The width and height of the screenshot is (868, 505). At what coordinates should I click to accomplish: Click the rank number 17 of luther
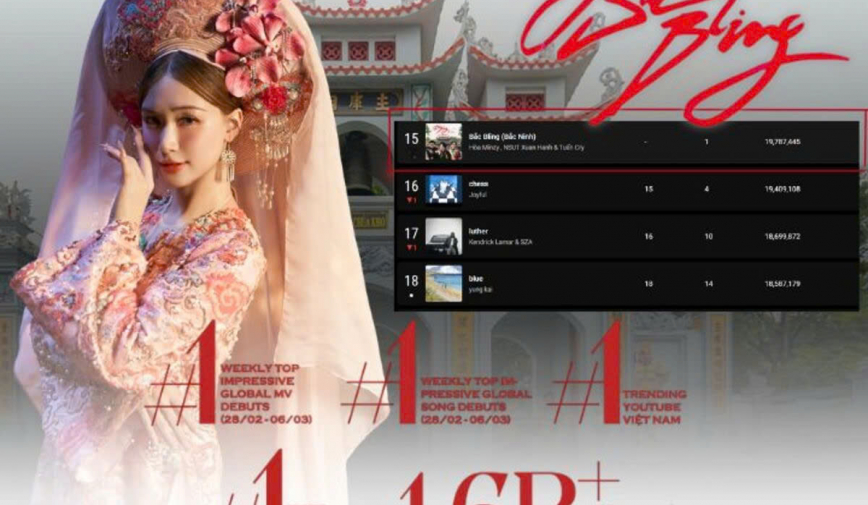coord(411,234)
